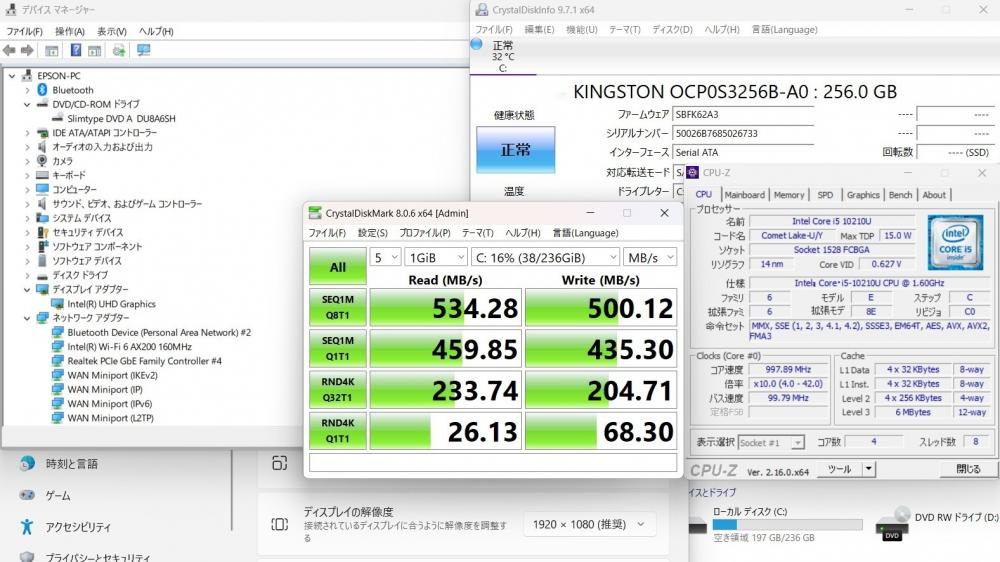Click the All button in CrystalDiskMark
The image size is (1000, 562).
(x=337, y=267)
